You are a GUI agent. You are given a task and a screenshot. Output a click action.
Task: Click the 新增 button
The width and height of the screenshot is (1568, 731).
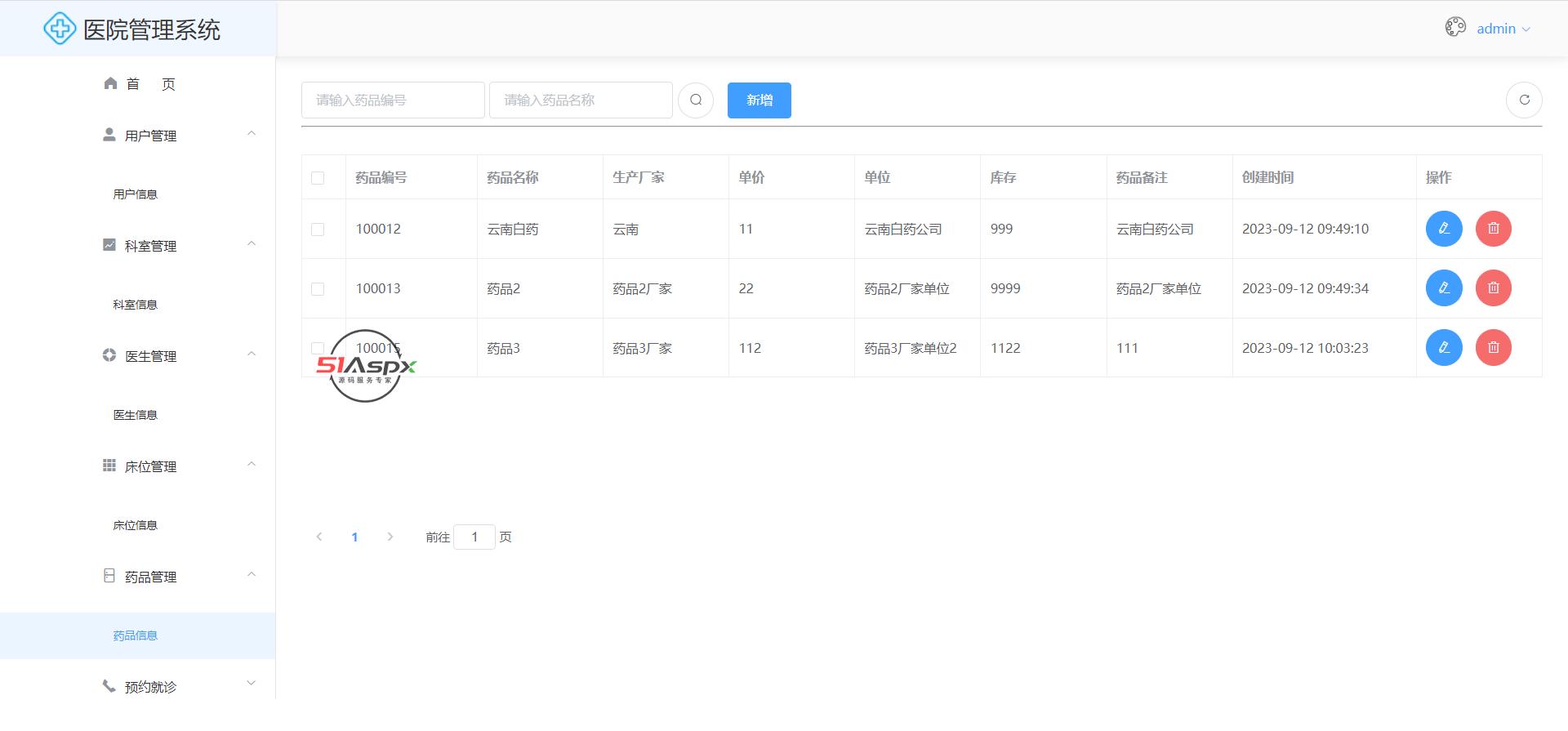point(759,100)
